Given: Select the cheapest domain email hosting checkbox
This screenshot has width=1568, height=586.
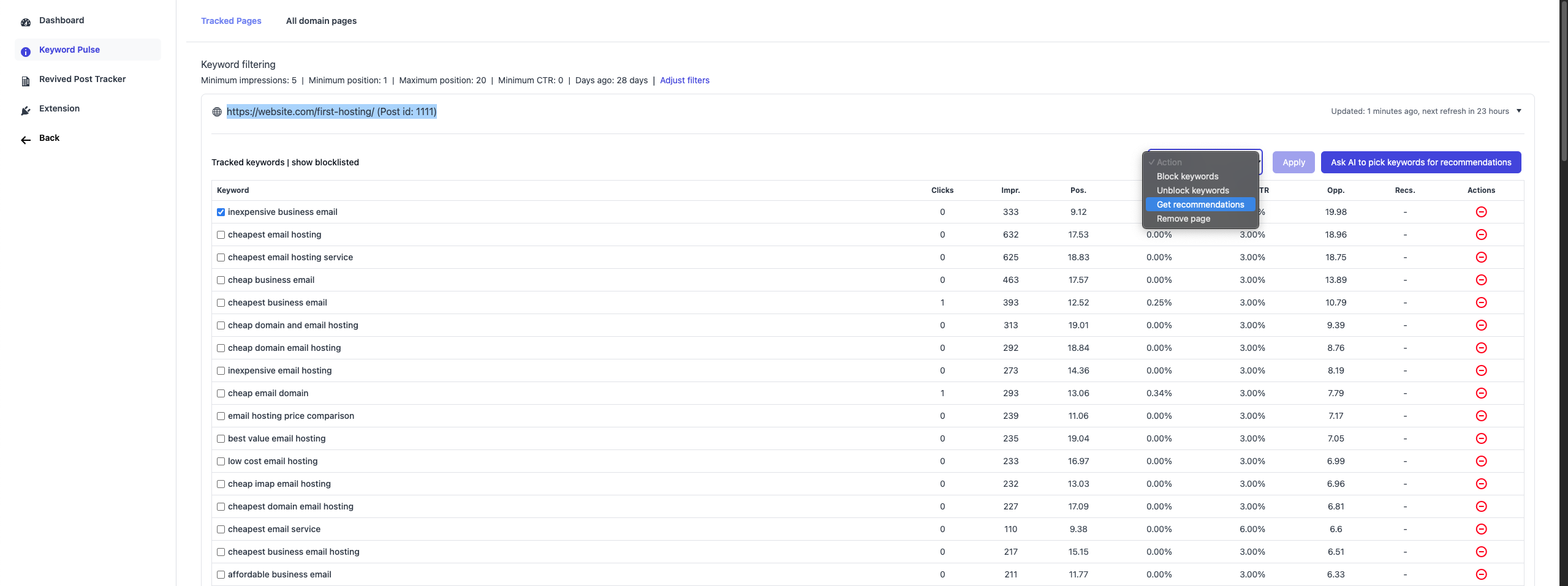Looking at the screenshot, I should [x=221, y=507].
